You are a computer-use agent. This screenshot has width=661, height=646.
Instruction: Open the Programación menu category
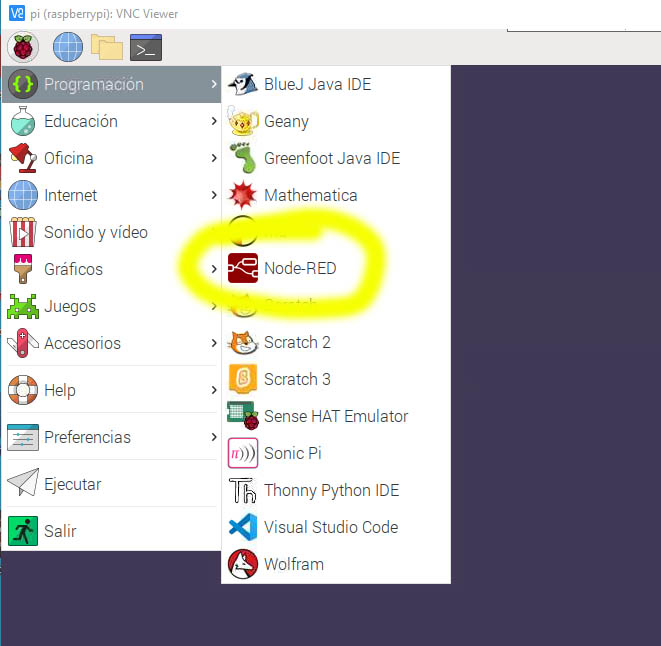pos(112,84)
